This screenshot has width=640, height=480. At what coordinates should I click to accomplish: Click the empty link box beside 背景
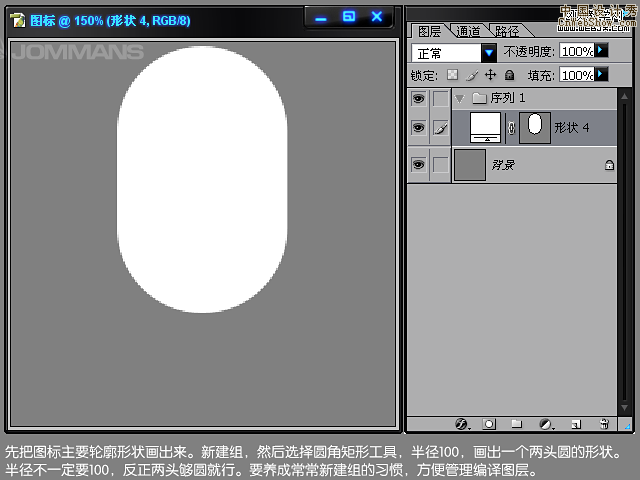tap(440, 165)
